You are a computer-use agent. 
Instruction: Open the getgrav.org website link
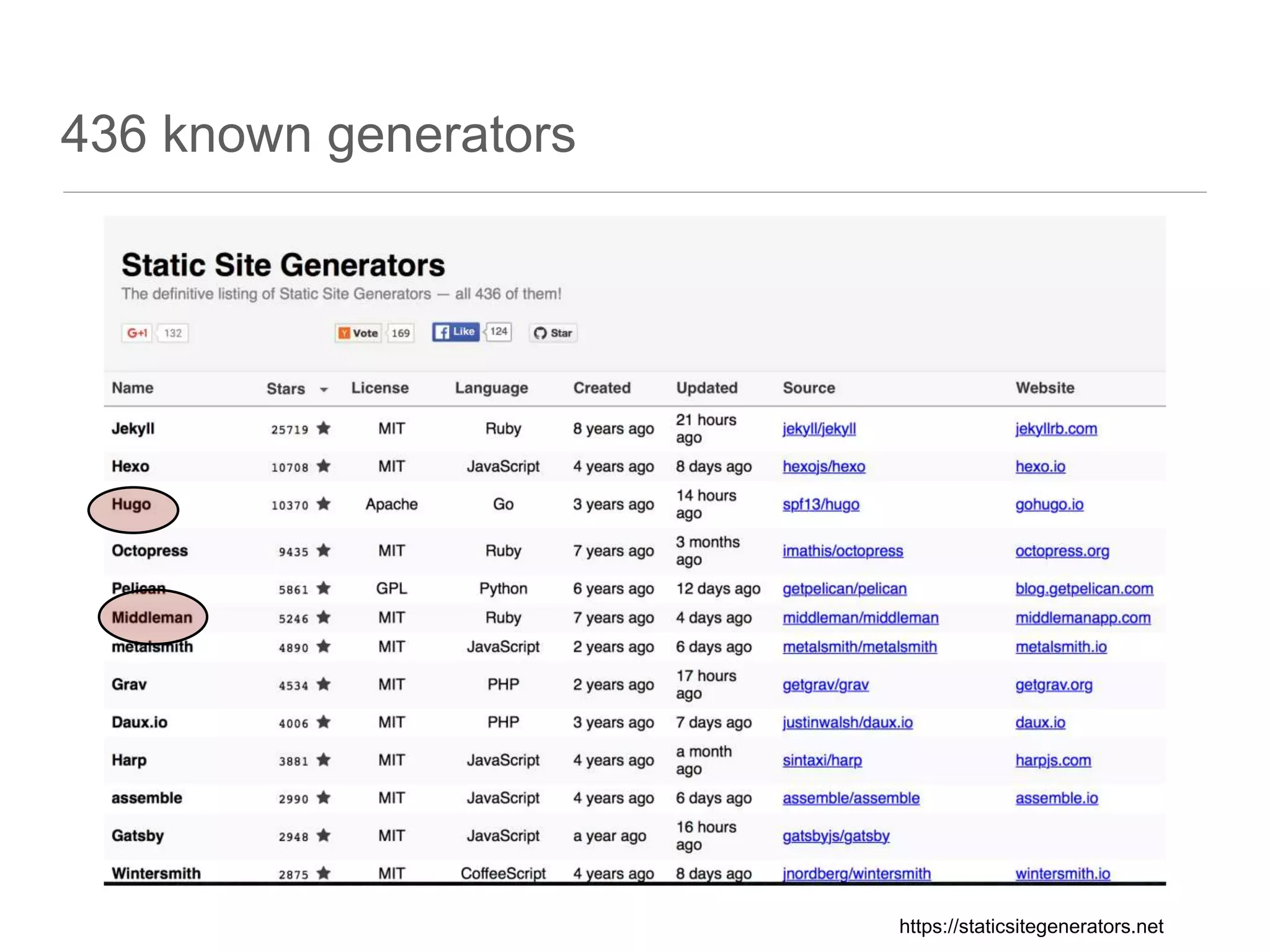1054,685
